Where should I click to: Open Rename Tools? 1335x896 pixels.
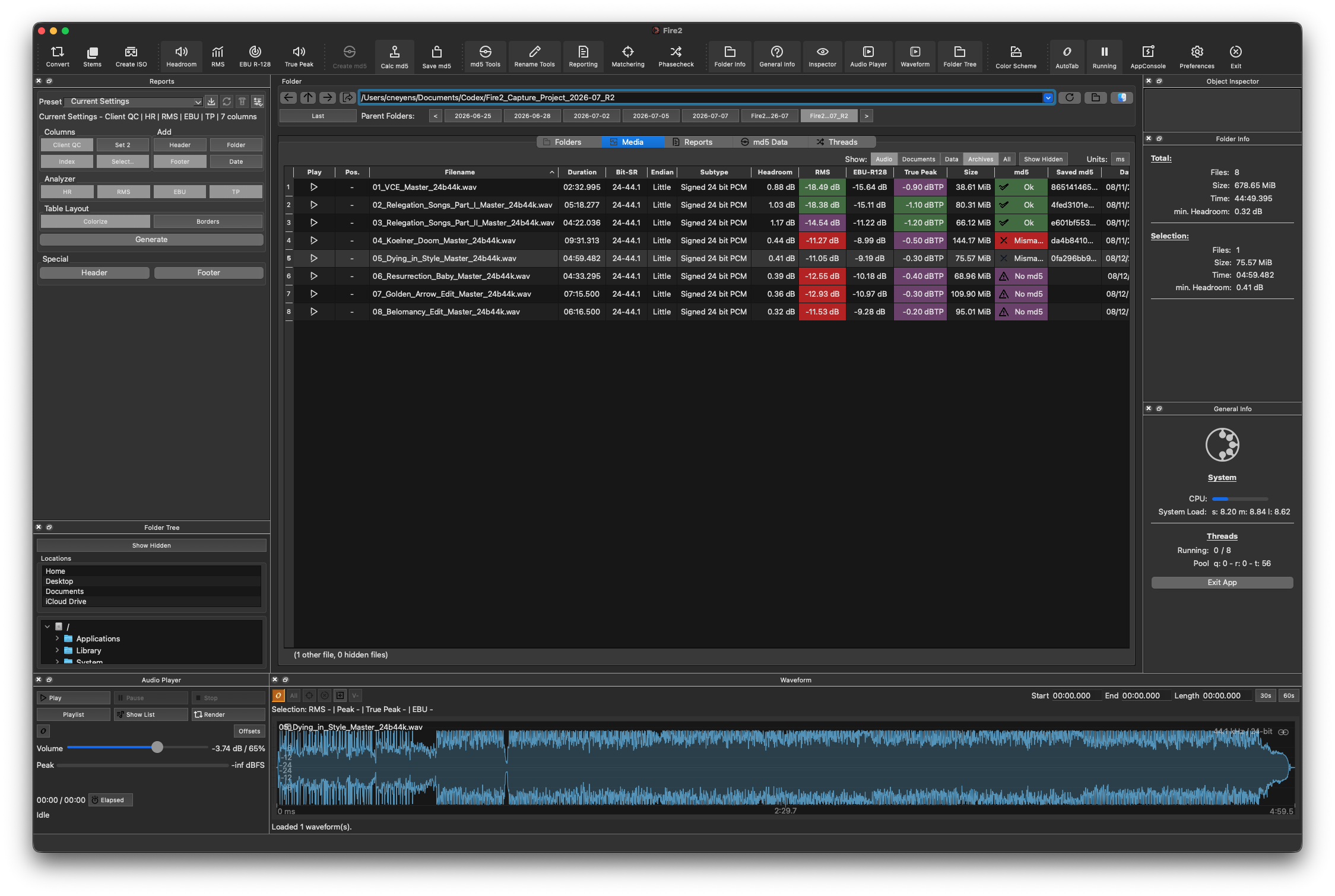click(534, 56)
